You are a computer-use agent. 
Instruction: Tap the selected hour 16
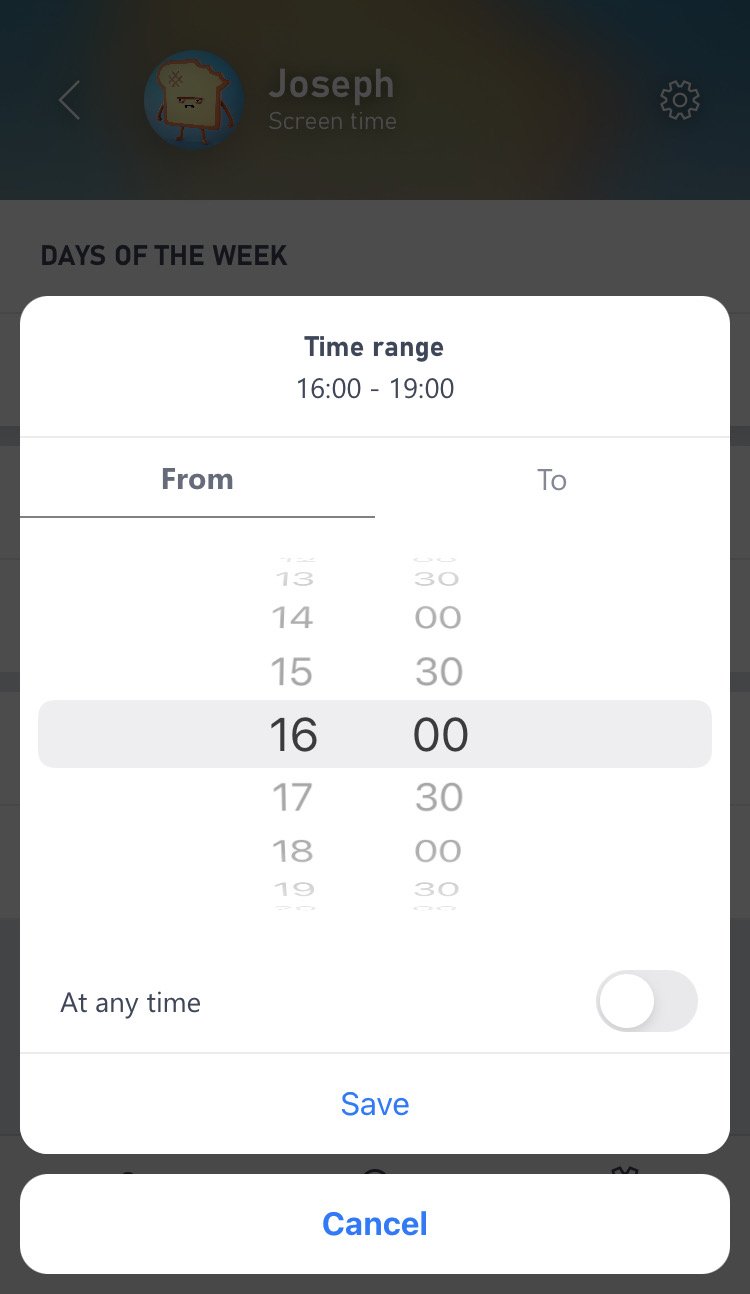tap(293, 735)
